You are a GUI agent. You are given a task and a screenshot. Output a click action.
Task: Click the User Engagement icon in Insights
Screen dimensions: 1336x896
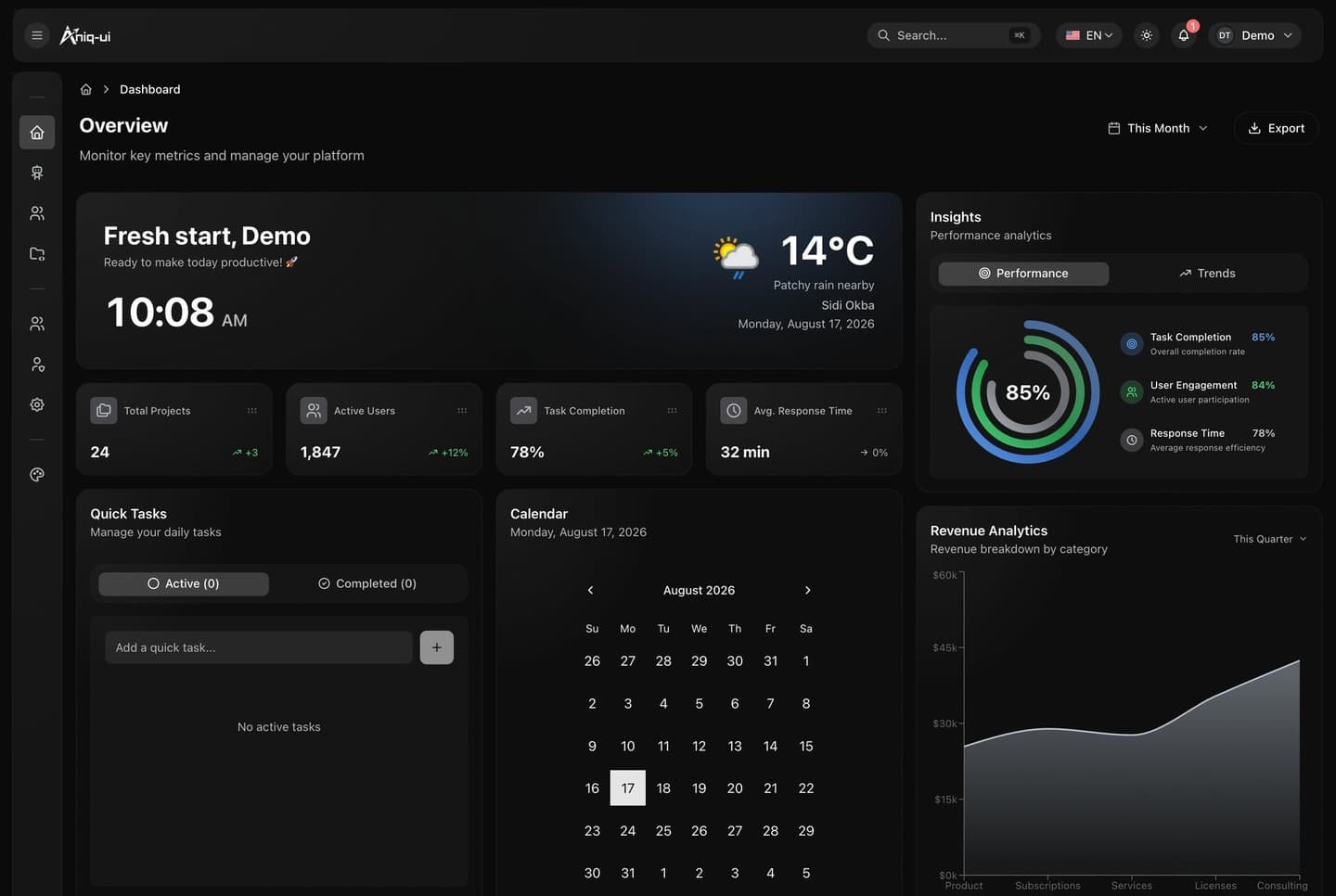[x=1131, y=391]
